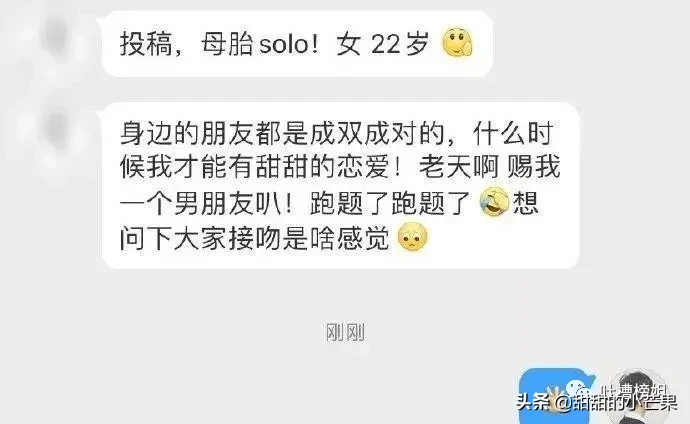Tap the laughing-crying emoji after 跑题了

[494, 202]
